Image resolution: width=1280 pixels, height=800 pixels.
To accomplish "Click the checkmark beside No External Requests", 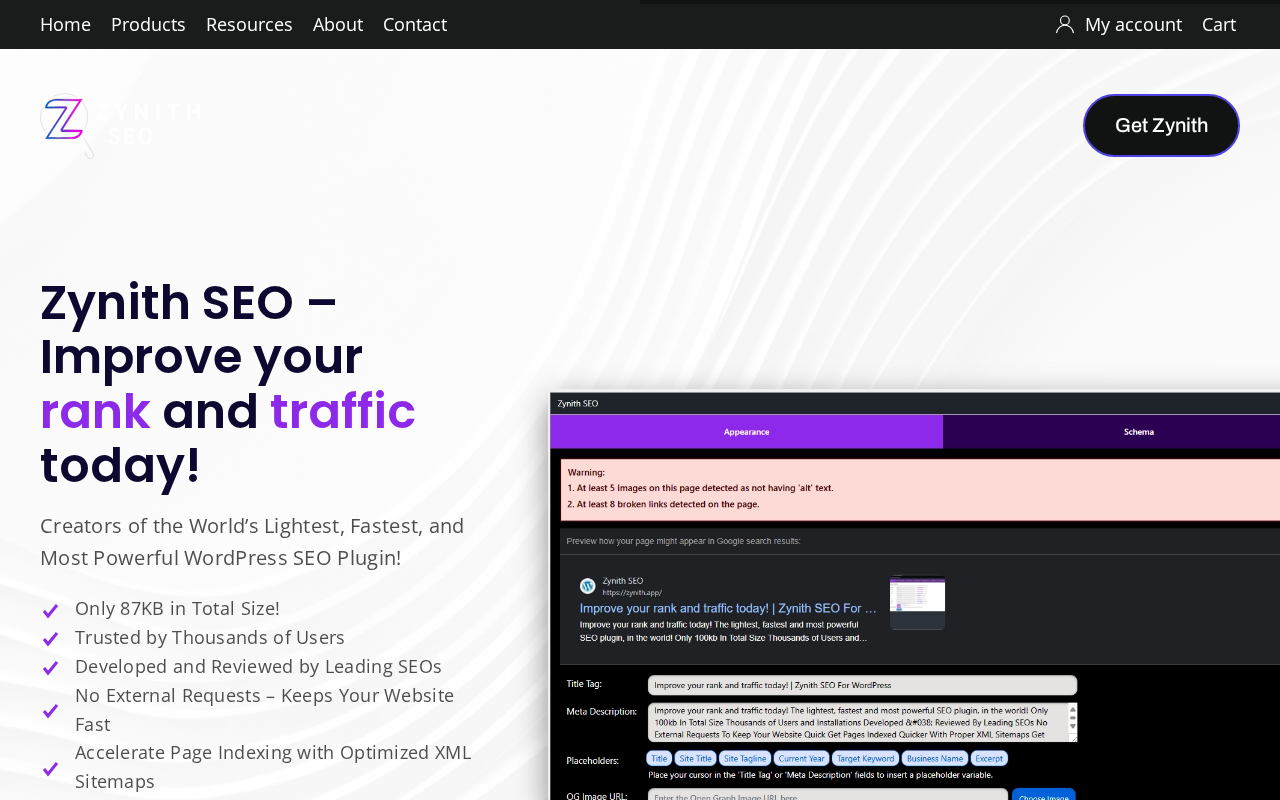I will pos(50,711).
